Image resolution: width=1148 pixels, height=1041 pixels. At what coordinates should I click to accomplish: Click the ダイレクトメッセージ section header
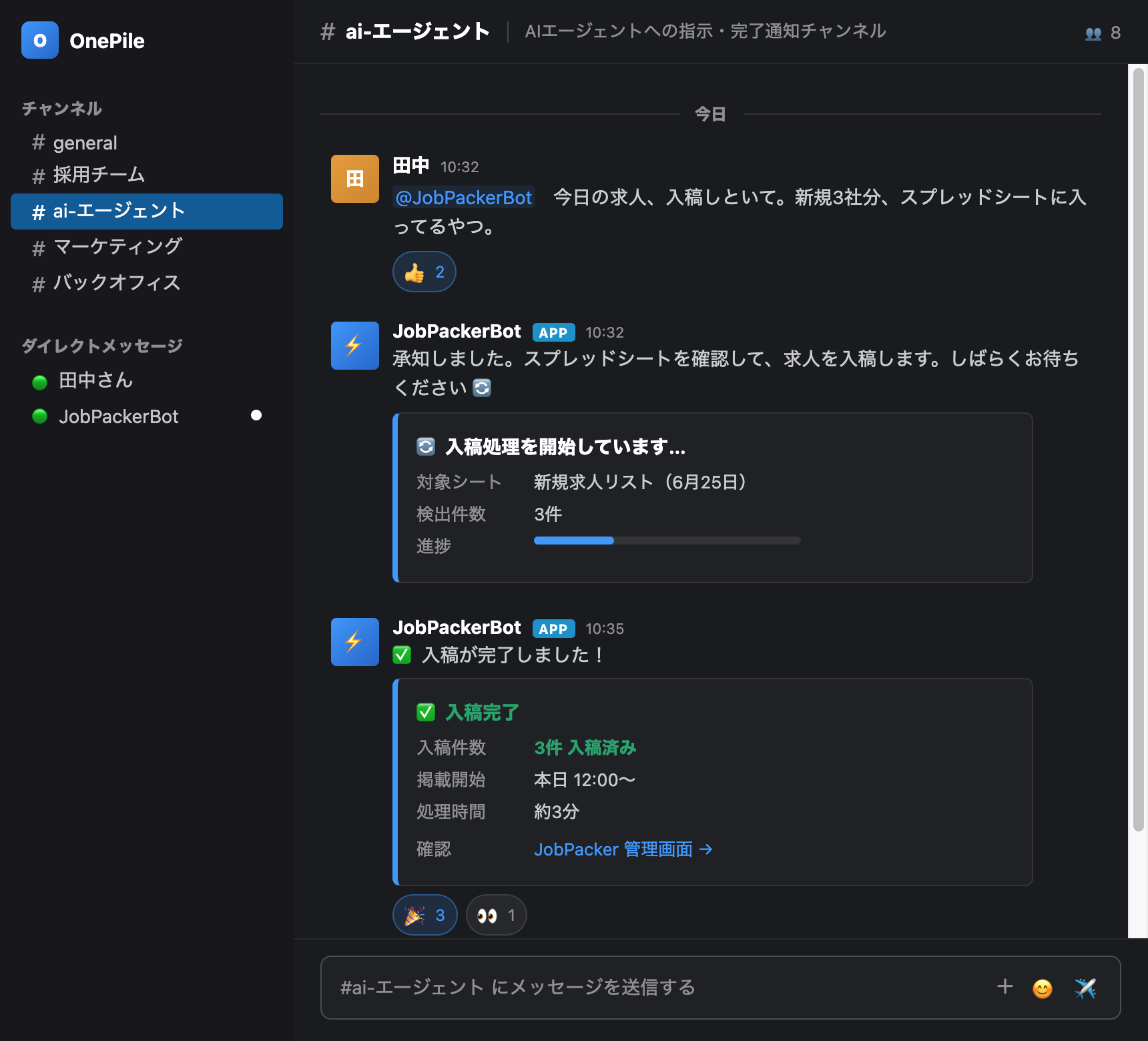click(x=102, y=346)
